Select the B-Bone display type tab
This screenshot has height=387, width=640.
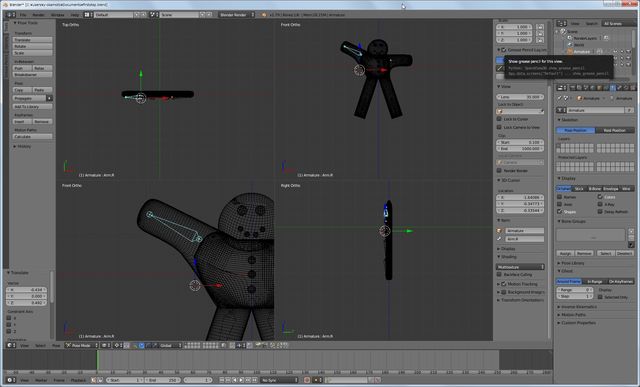tap(594, 189)
